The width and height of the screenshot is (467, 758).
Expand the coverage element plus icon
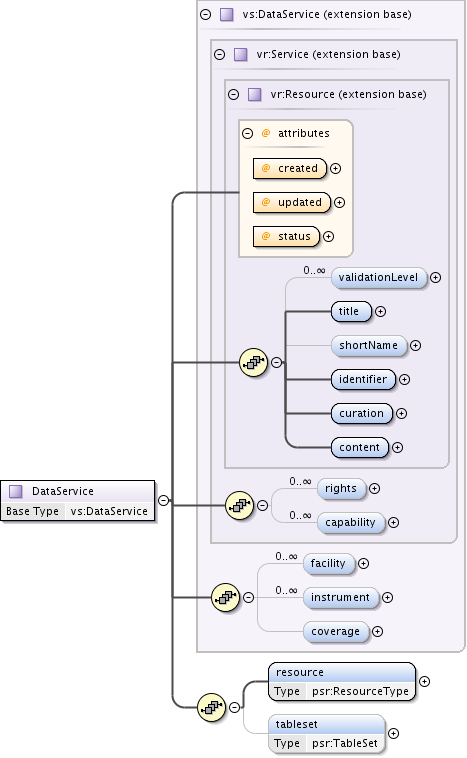click(378, 631)
